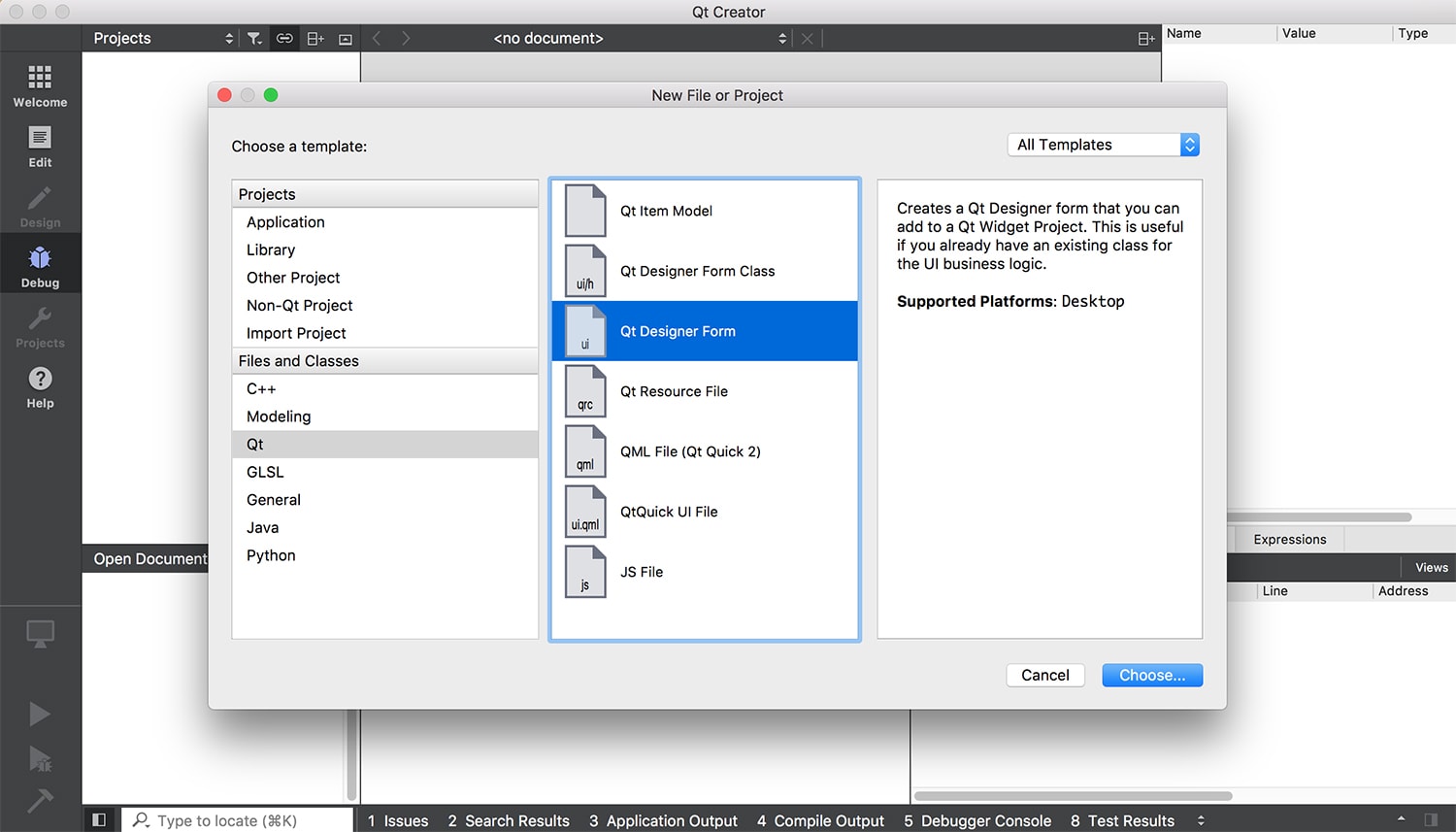Switch to Edit mode icon

pos(40,138)
